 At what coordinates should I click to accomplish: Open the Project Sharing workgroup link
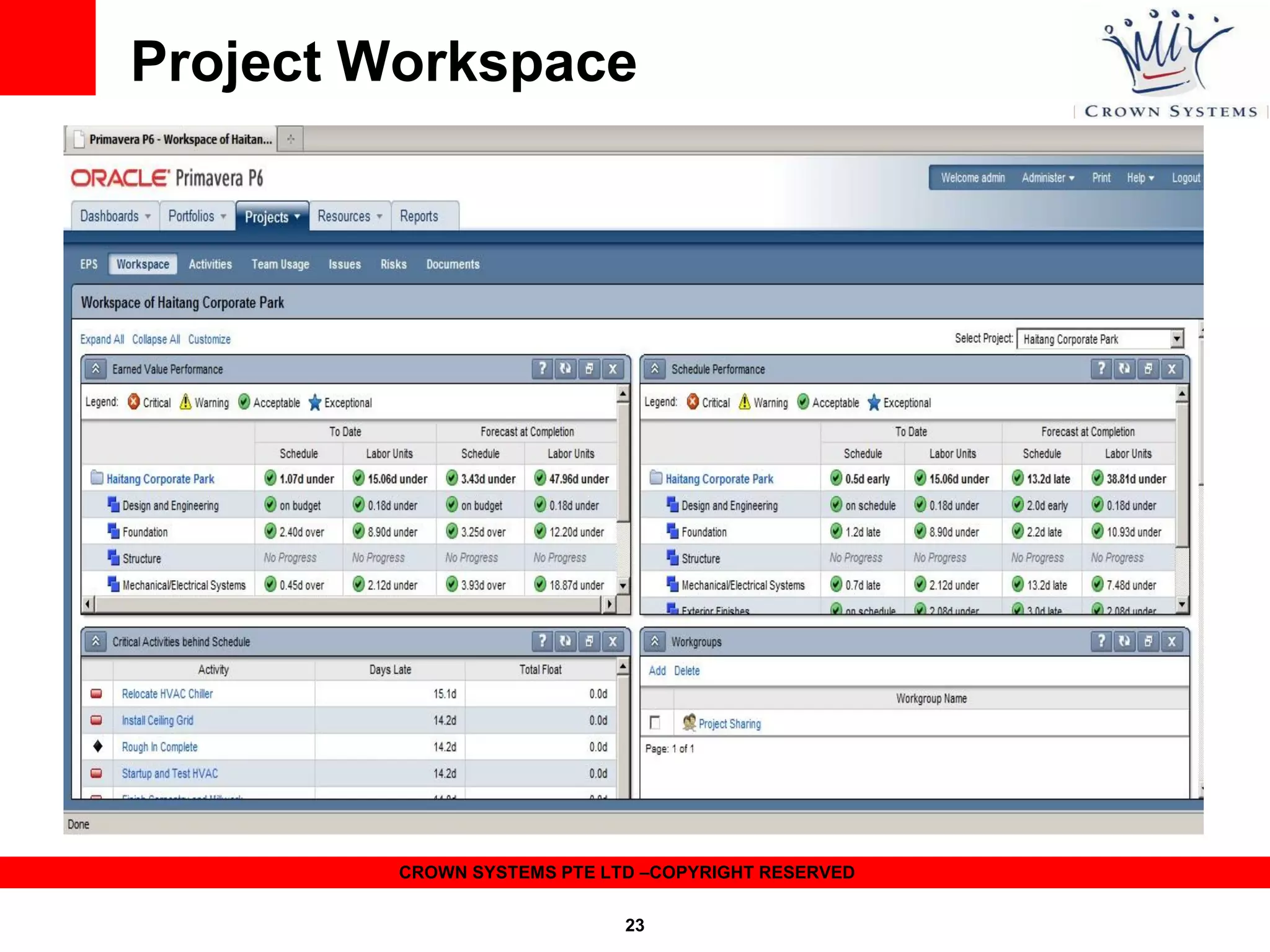pyautogui.click(x=729, y=723)
